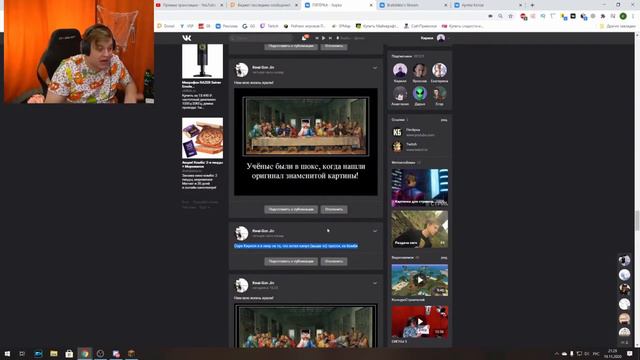
Task: Open the Donat bookmark
Action: (166, 26)
